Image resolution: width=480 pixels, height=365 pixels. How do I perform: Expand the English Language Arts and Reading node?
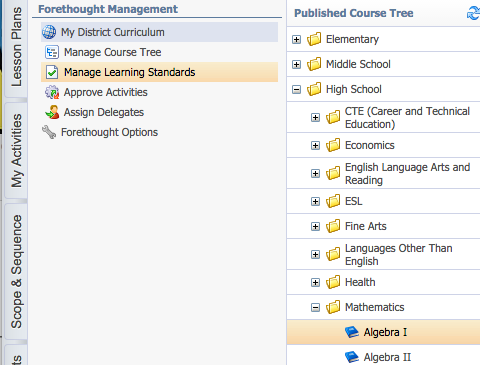pyautogui.click(x=315, y=173)
